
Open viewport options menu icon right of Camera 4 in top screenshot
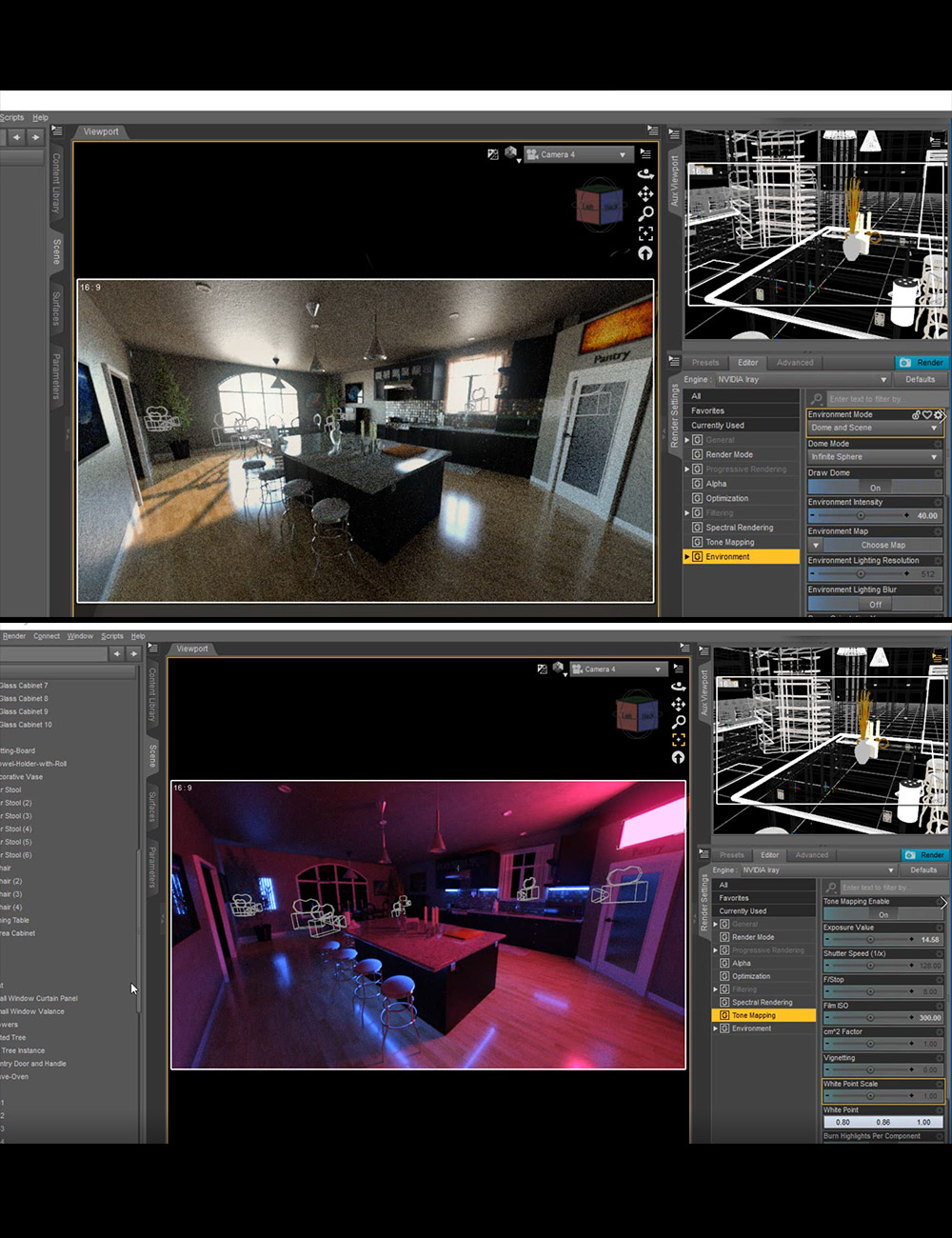point(646,153)
